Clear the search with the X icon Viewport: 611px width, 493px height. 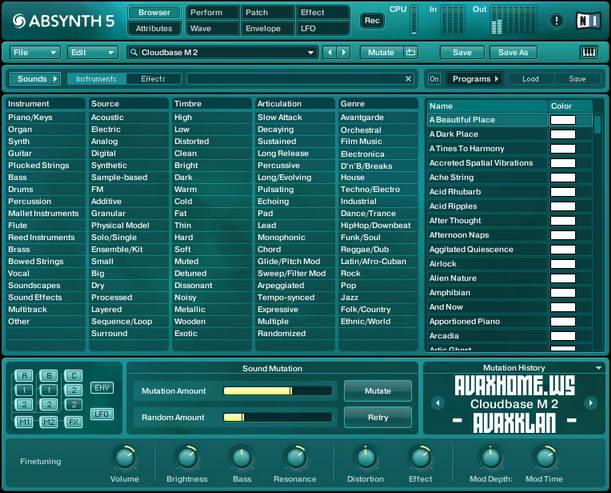pyautogui.click(x=408, y=79)
